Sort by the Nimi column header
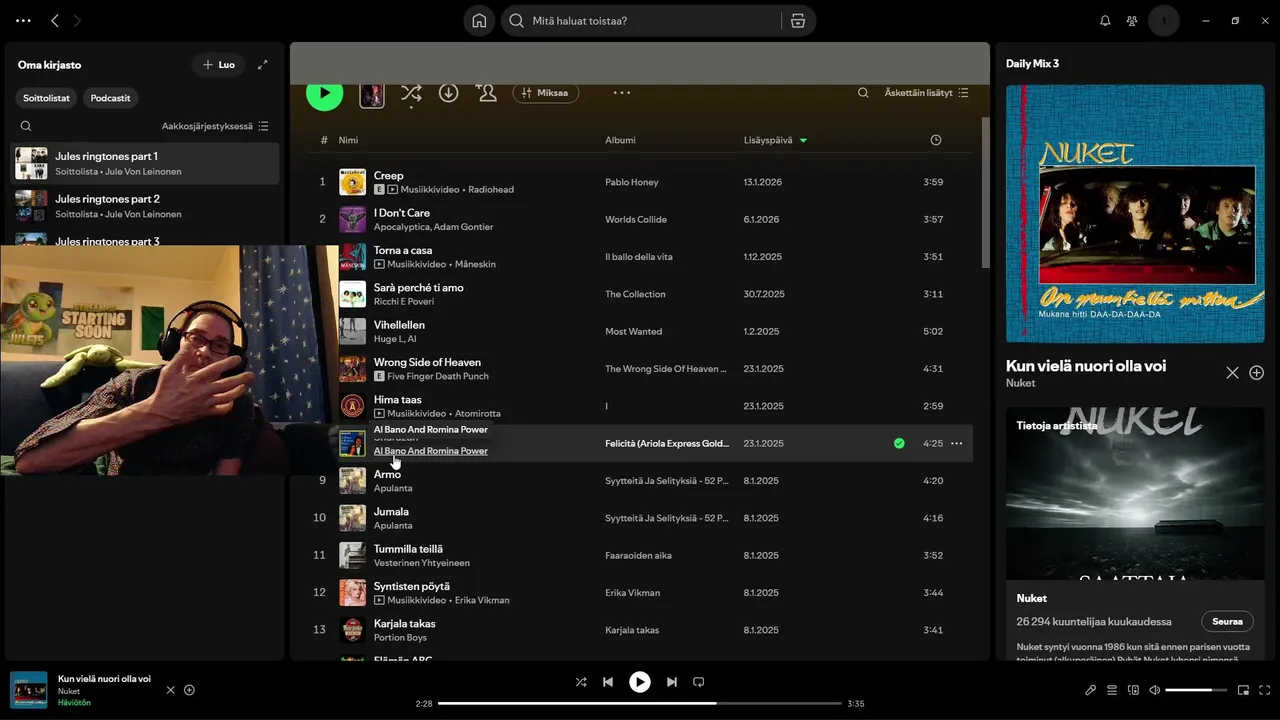This screenshot has width=1280, height=720. (x=348, y=140)
